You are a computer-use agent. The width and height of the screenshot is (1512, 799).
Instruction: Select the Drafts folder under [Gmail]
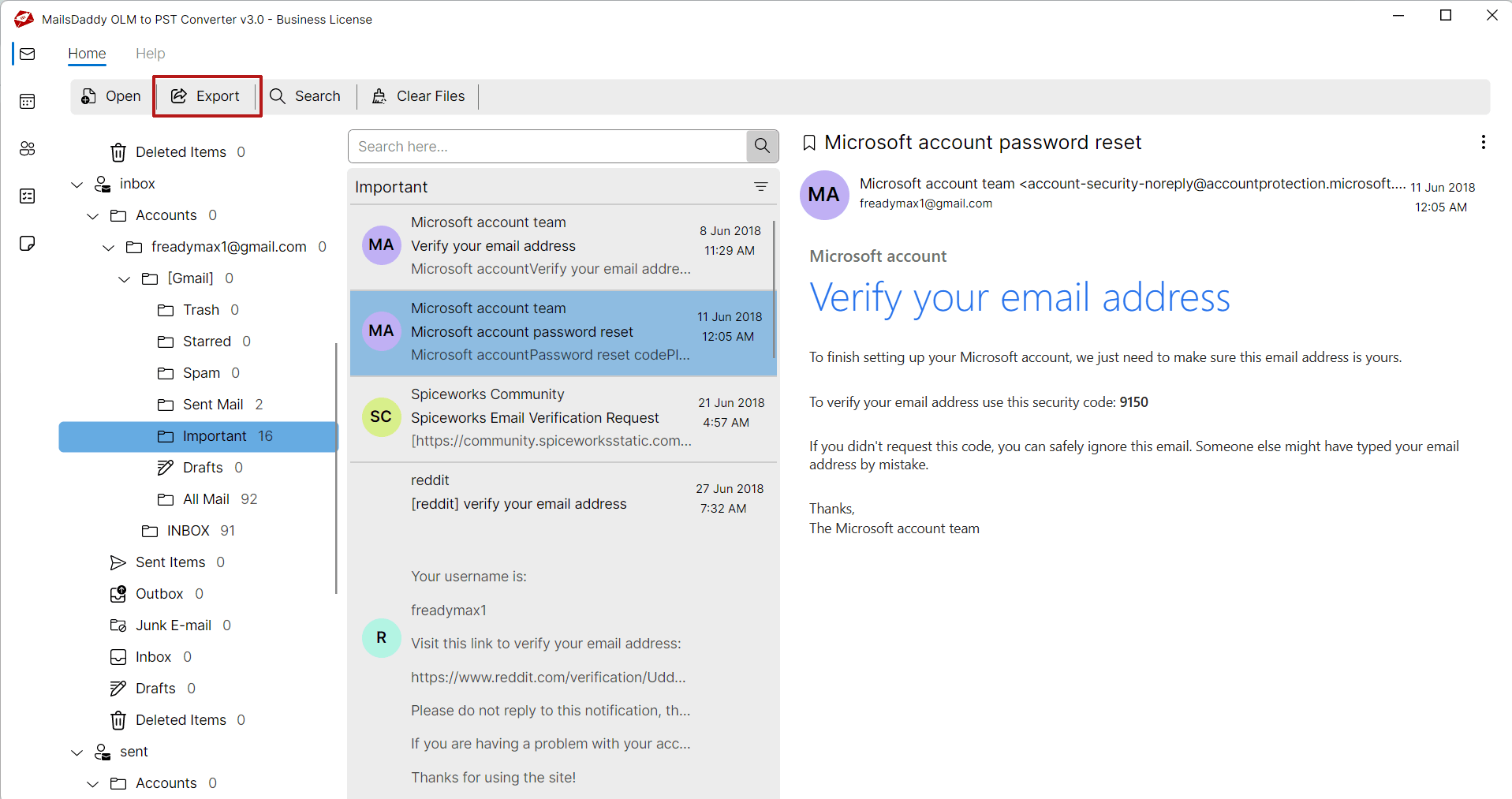(x=200, y=468)
